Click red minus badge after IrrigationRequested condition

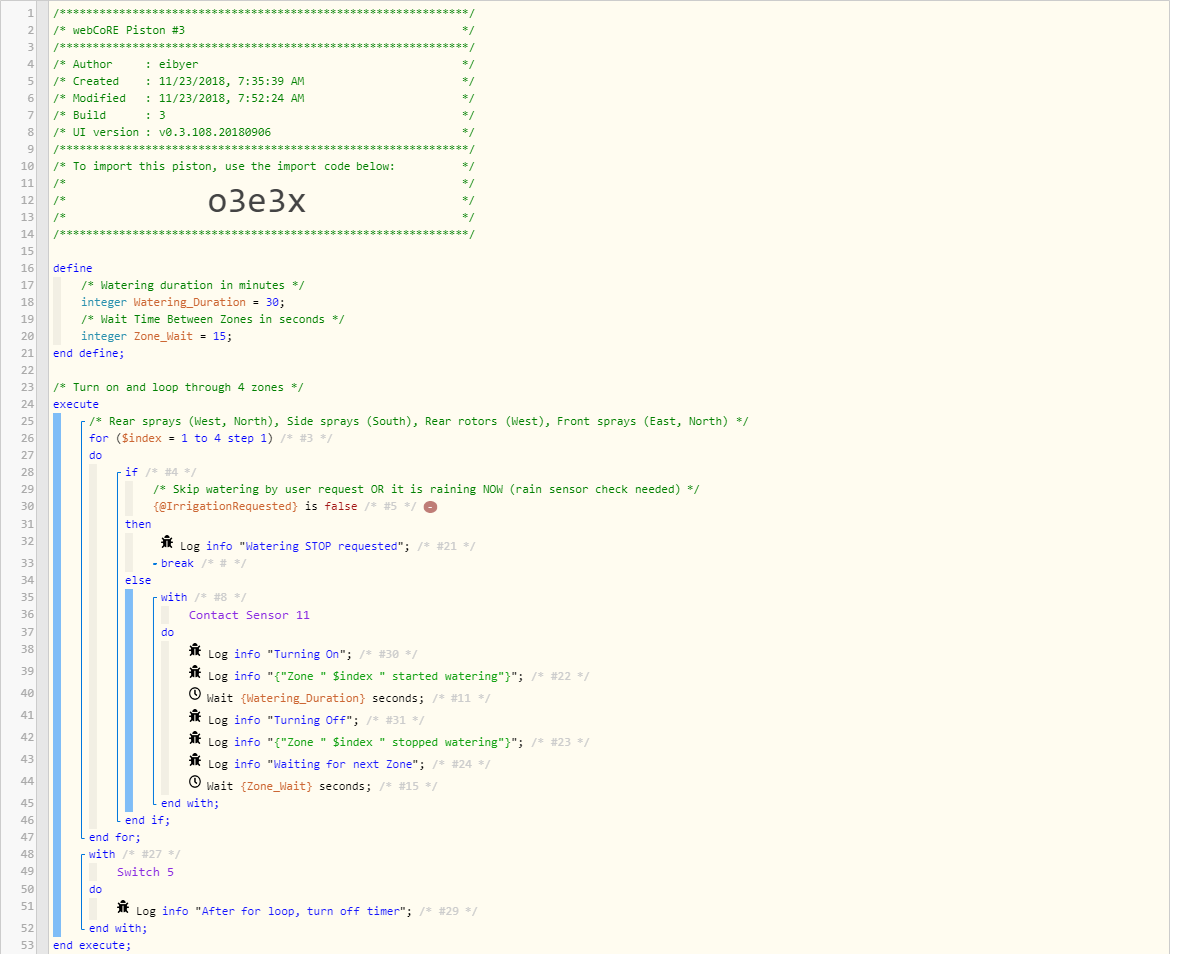[430, 507]
